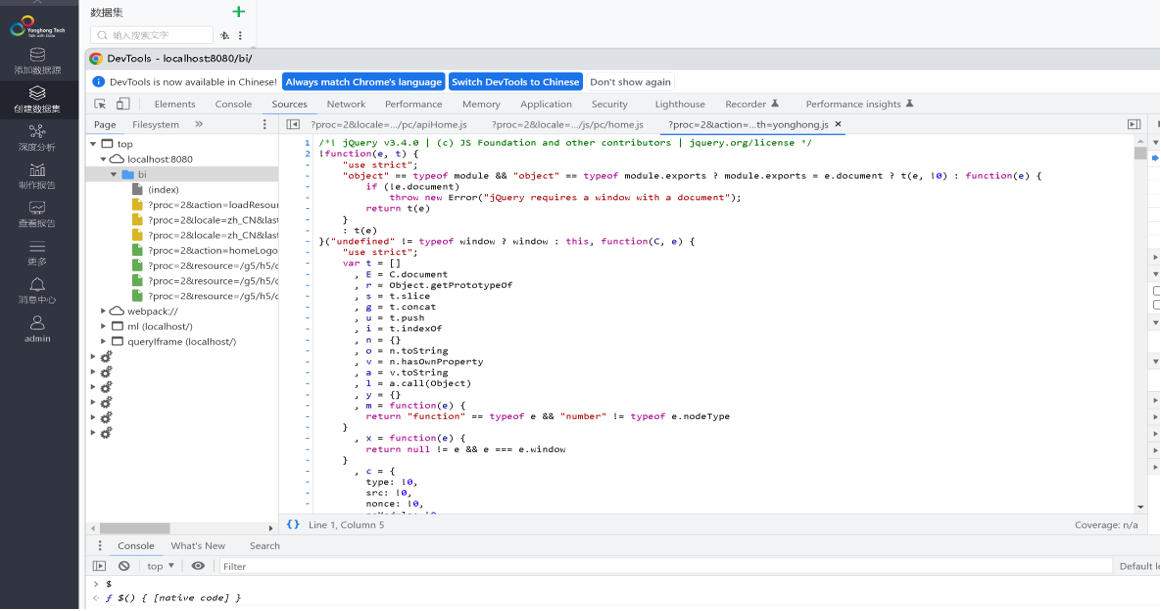The height and width of the screenshot is (611, 1161).
Task: Open the 消息中心 notification bell icon
Action: click(37, 288)
